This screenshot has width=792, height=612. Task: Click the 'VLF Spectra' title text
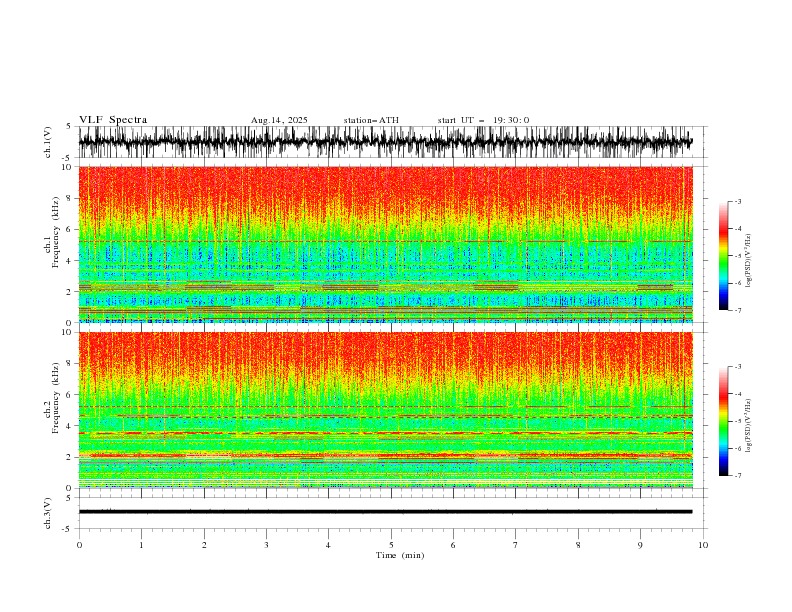[113, 120]
